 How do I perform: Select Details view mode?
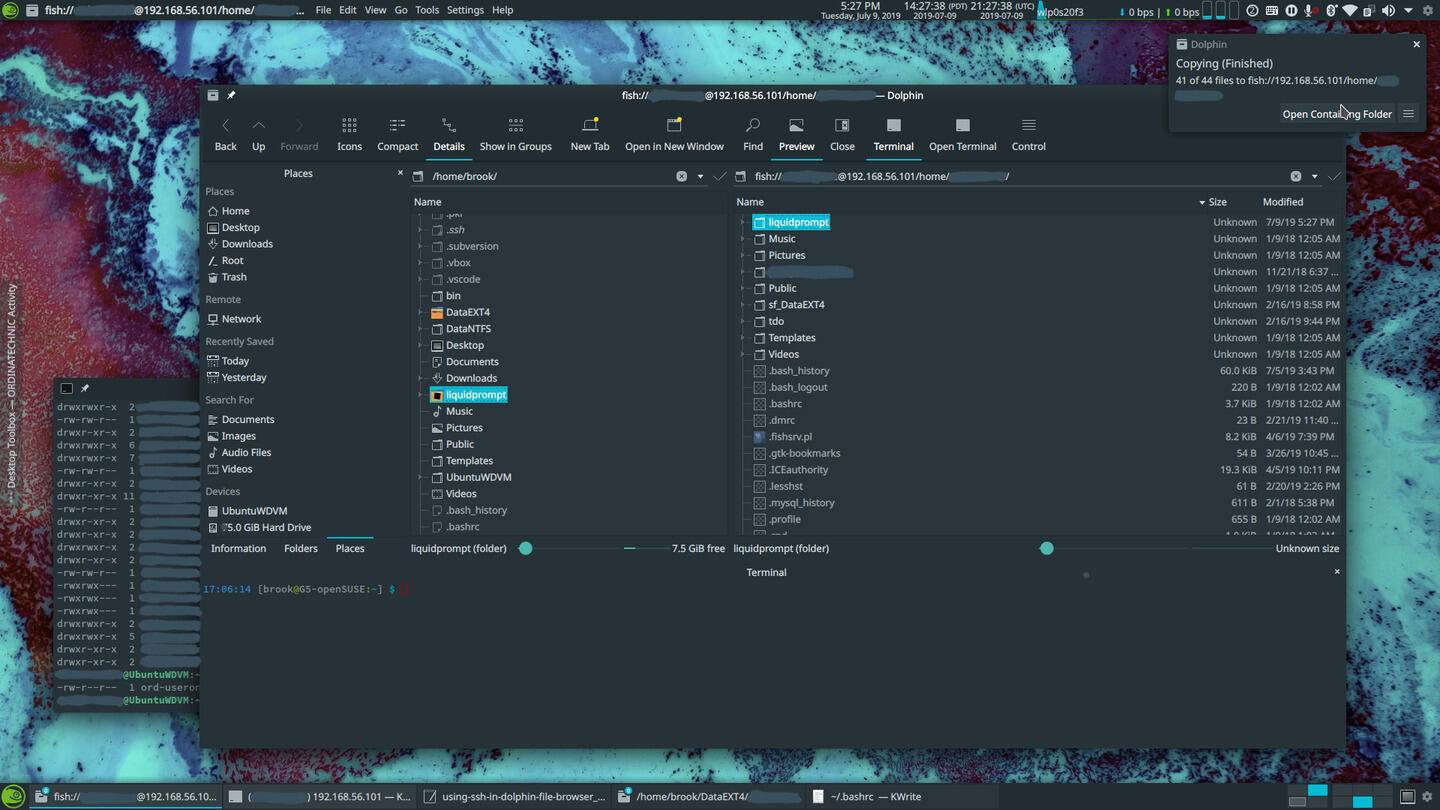click(449, 134)
